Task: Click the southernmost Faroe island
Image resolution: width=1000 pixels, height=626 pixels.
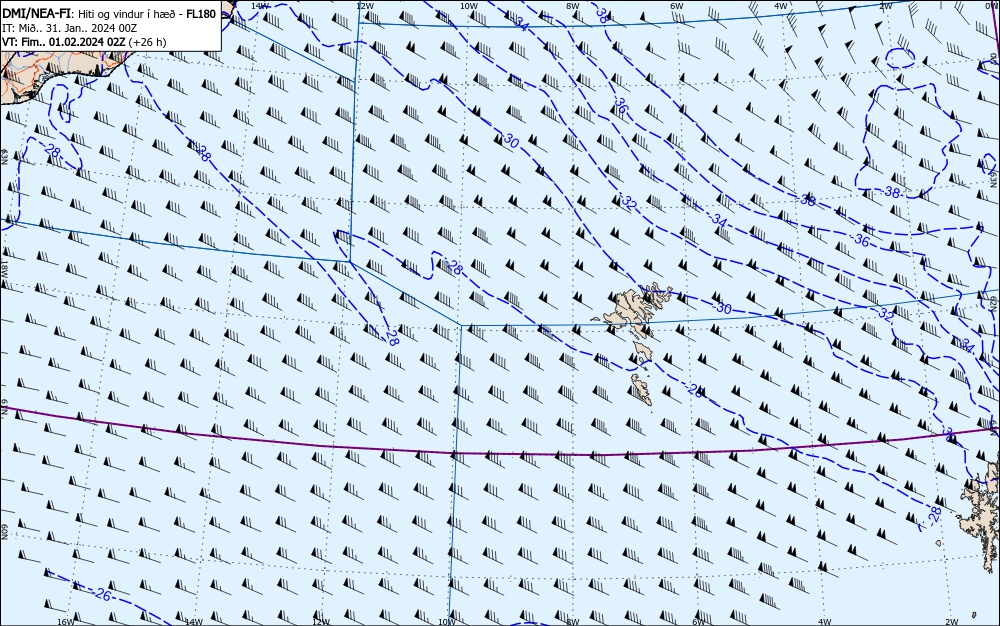Action: click(642, 389)
